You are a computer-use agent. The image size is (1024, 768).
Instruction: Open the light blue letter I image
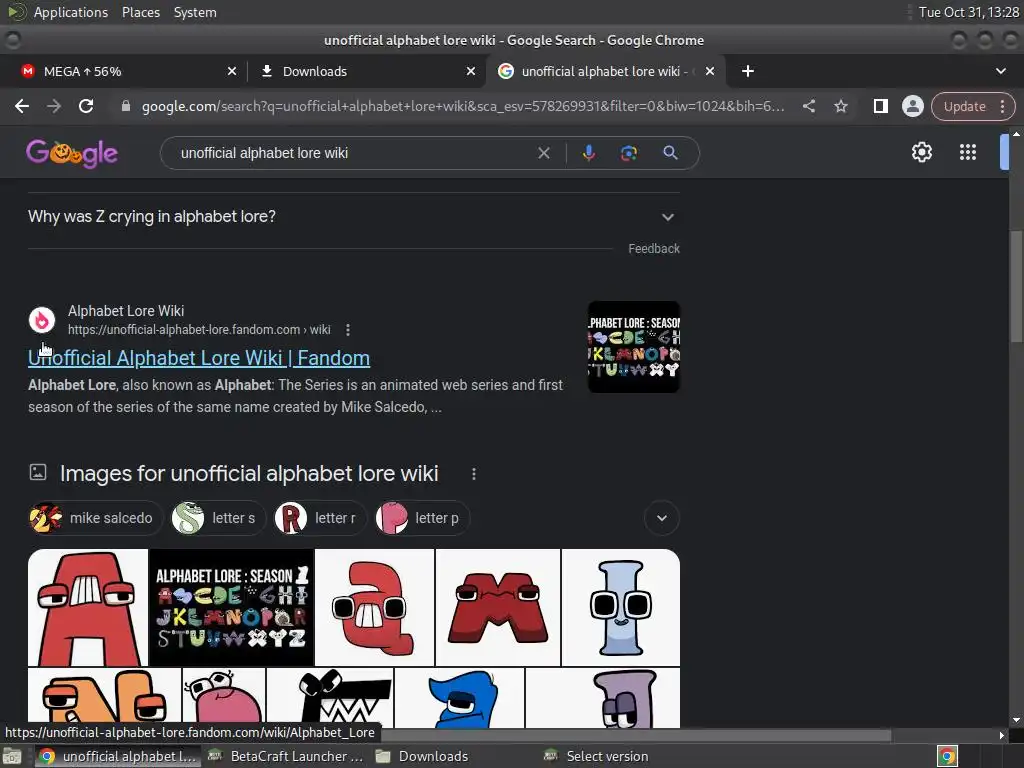coord(620,607)
